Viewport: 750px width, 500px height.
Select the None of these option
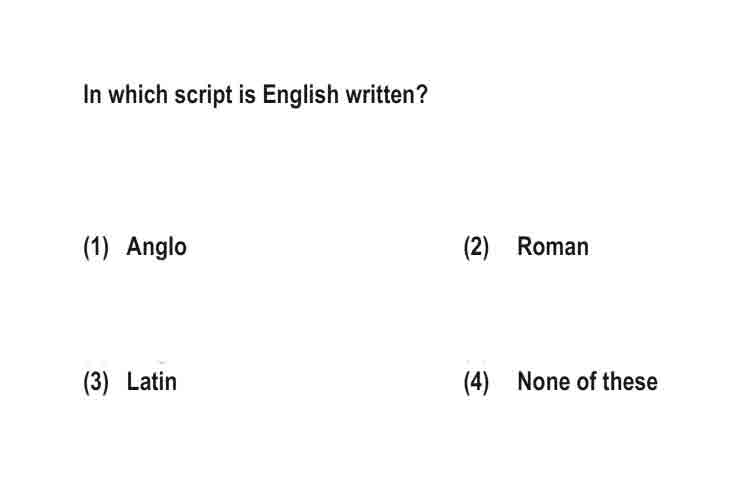pyautogui.click(x=587, y=382)
